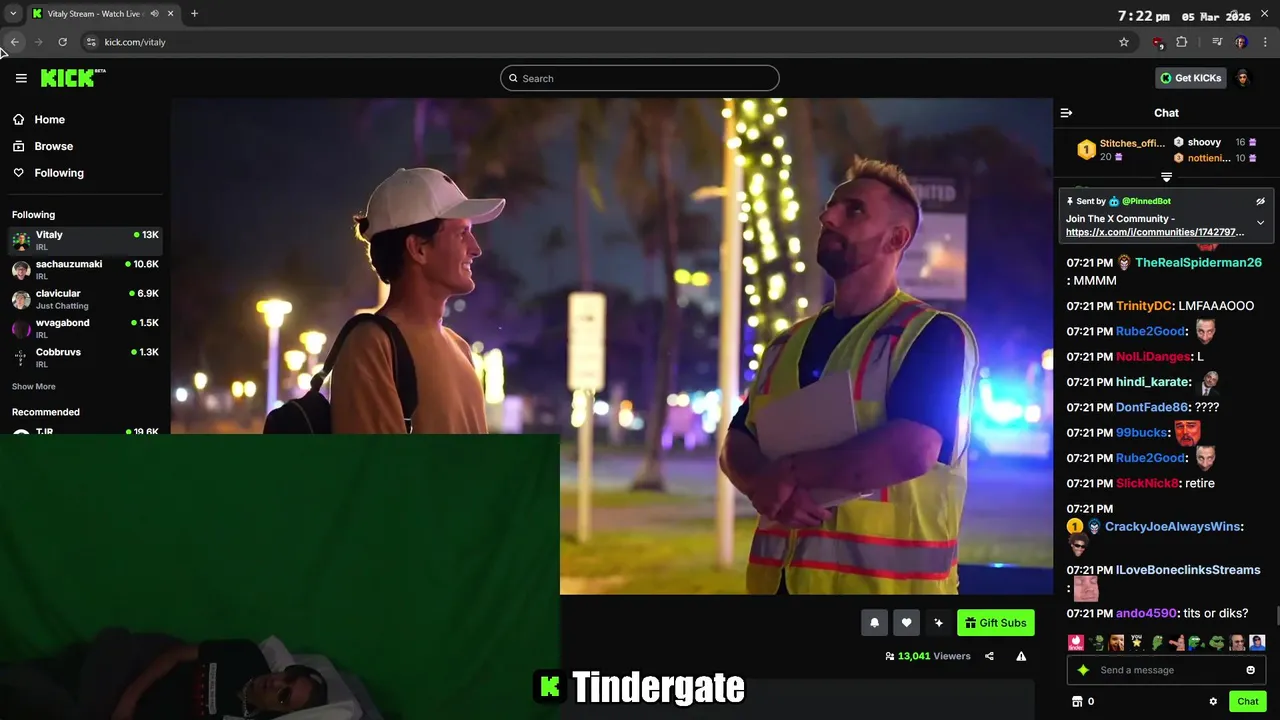Open the Vitaly followed channel
Viewport: 1280px width, 720px height.
pos(85,240)
